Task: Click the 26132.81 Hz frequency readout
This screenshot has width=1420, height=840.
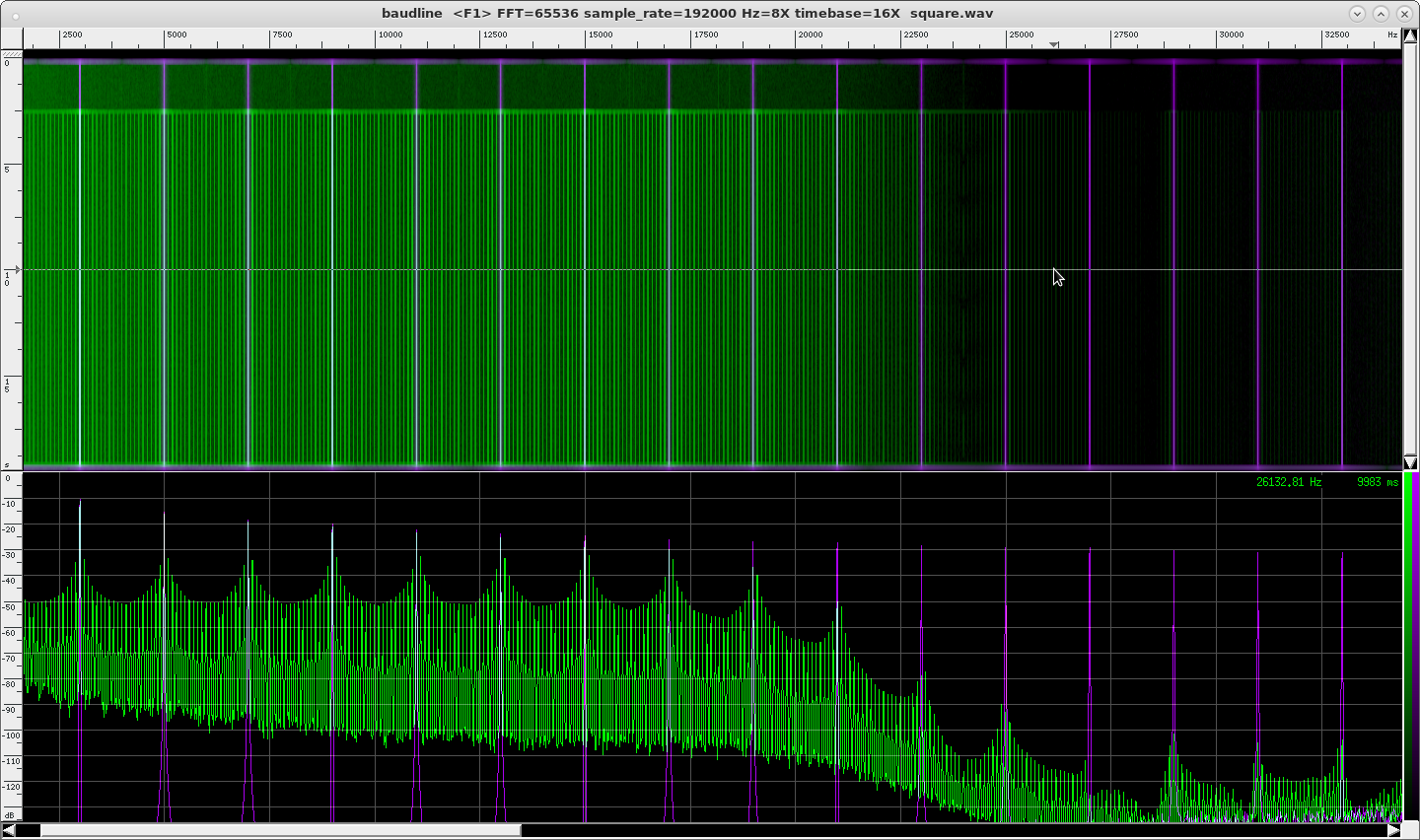Action: point(1289,482)
